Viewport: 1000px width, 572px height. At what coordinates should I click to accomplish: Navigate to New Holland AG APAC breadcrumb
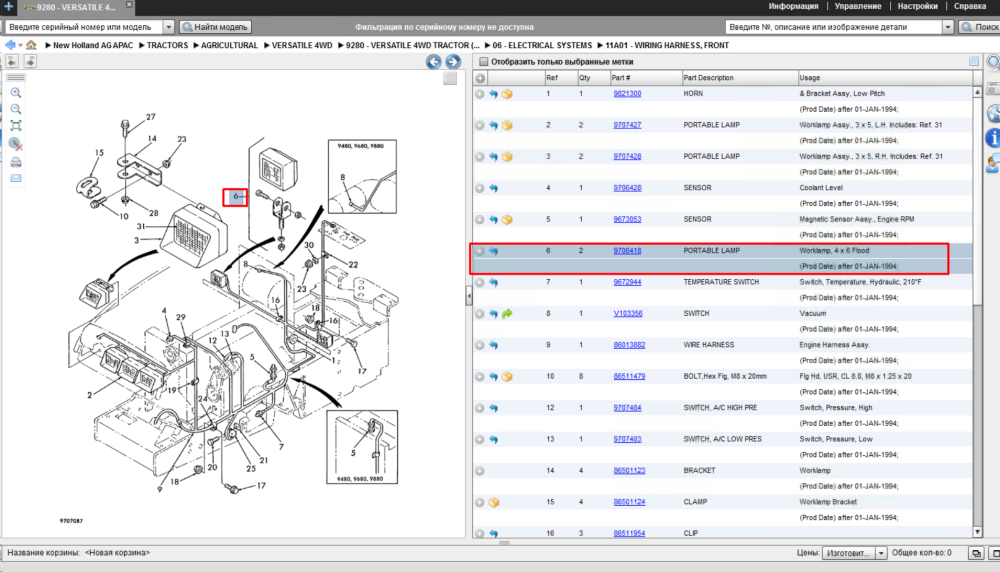pyautogui.click(x=93, y=45)
